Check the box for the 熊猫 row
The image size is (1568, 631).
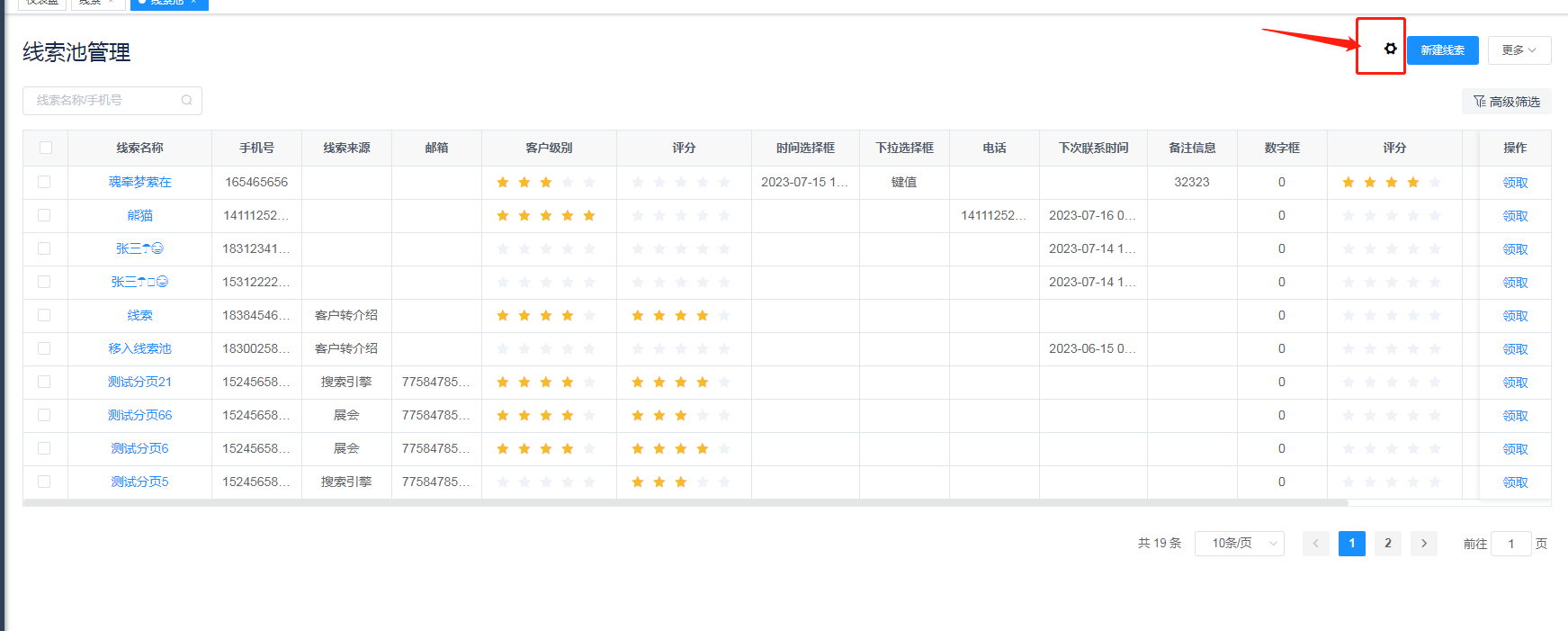[44, 216]
